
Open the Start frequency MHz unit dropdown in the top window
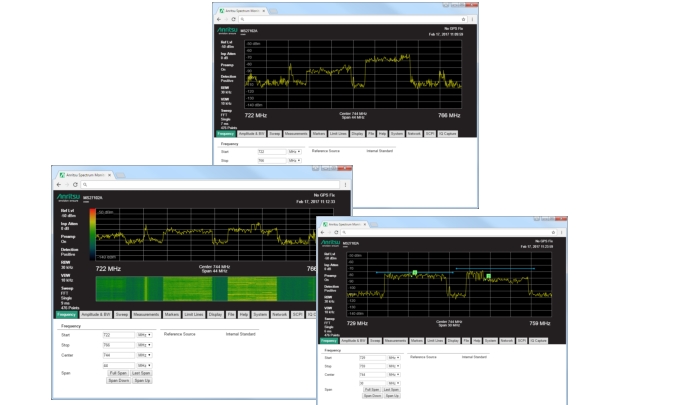tap(294, 151)
